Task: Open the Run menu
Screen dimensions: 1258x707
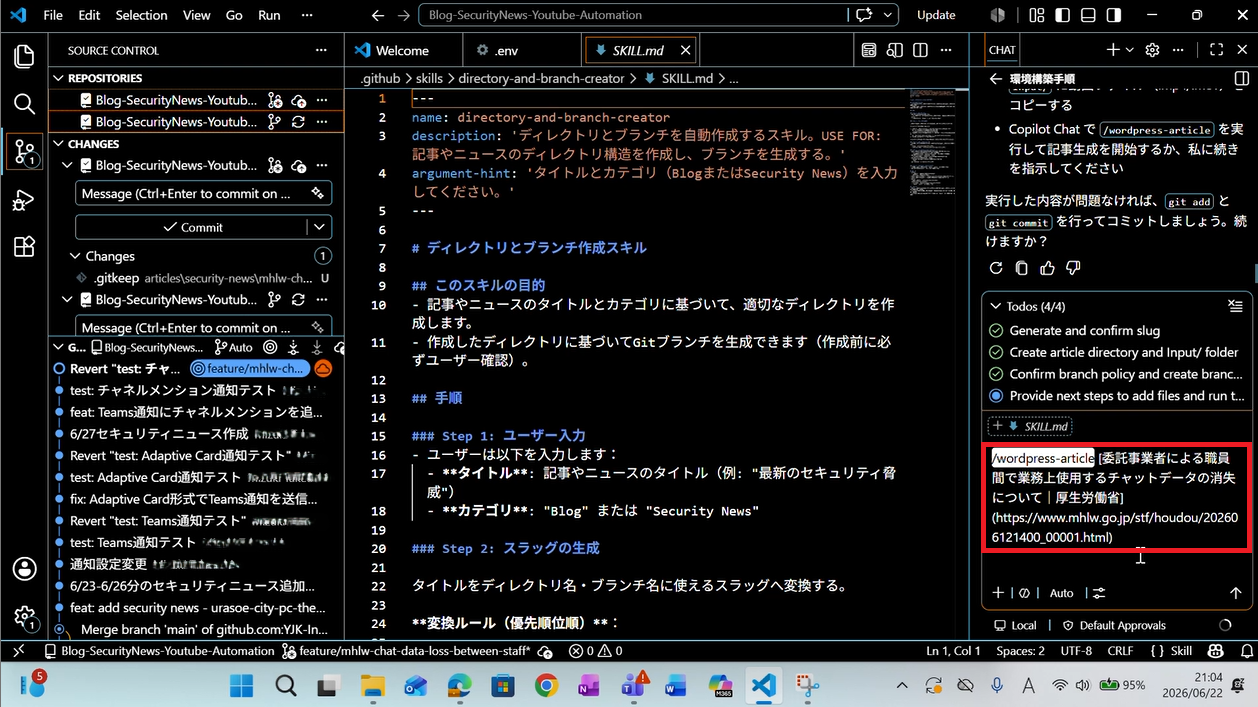Action: [x=269, y=15]
